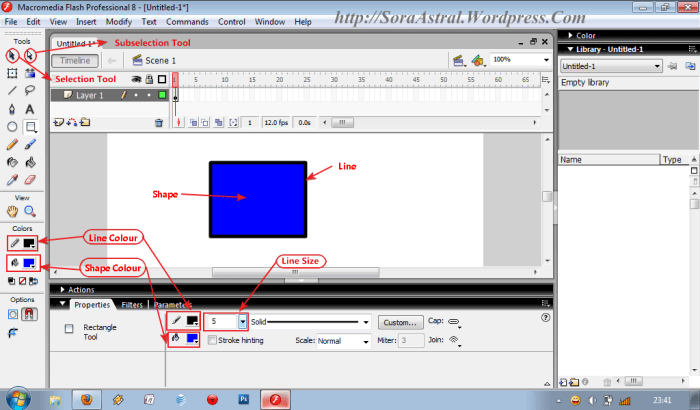Select the Pen tool
Viewport: 700px width, 410px height.
(12, 109)
